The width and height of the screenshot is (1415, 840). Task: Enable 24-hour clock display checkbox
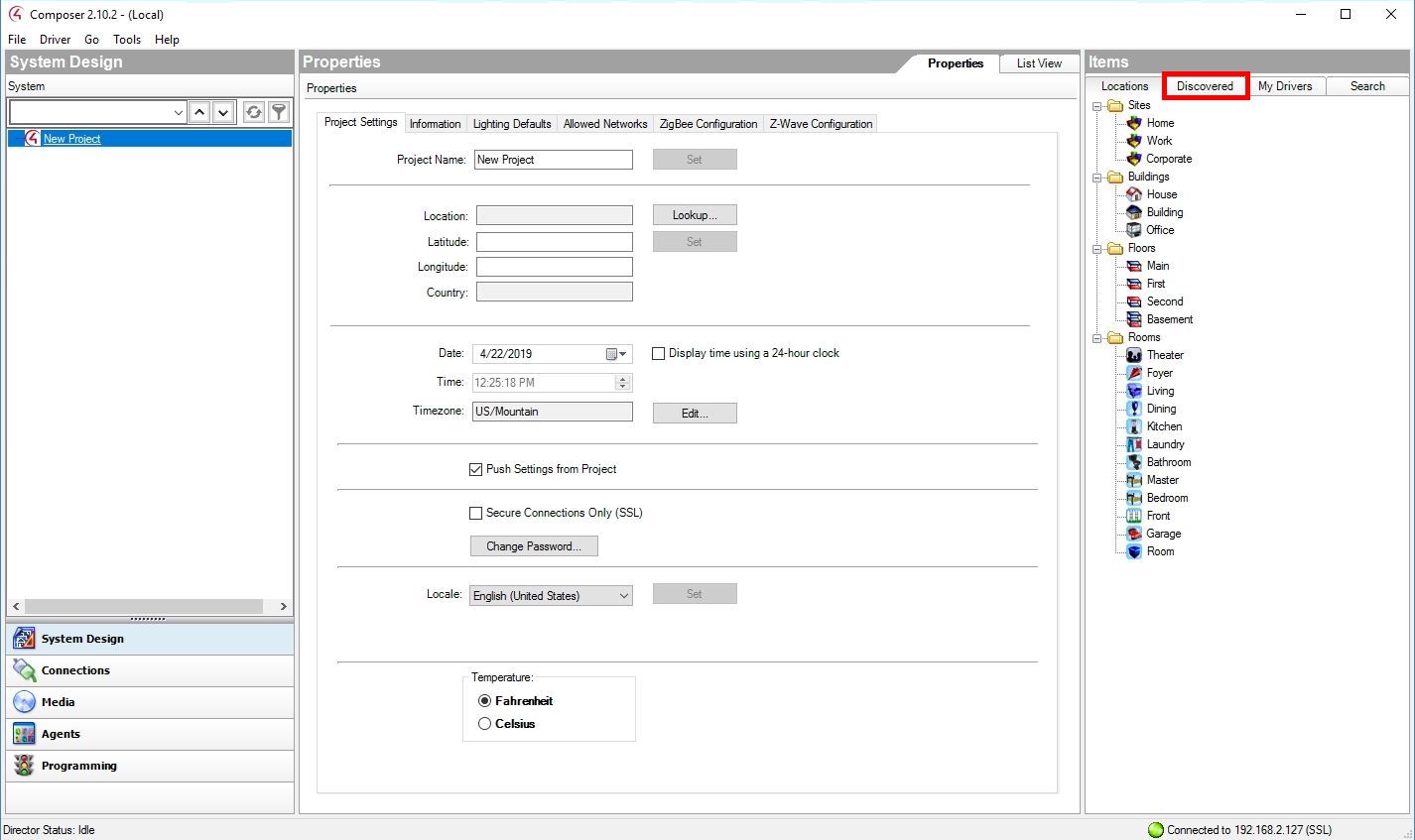tap(658, 353)
